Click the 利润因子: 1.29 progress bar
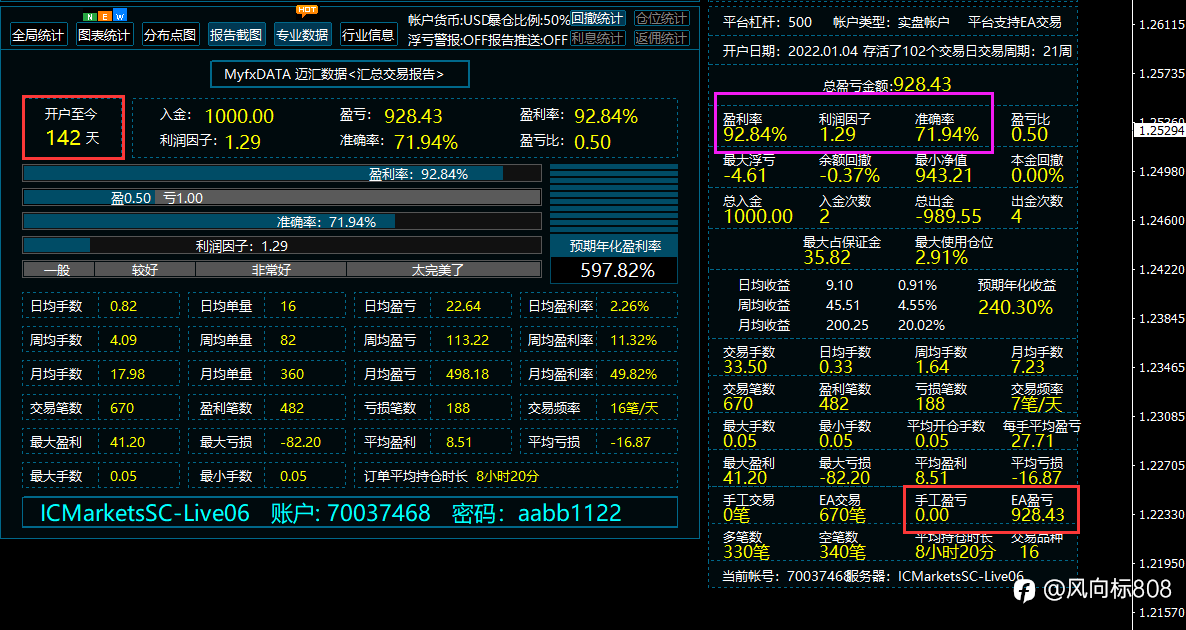The width and height of the screenshot is (1186, 630). point(282,246)
